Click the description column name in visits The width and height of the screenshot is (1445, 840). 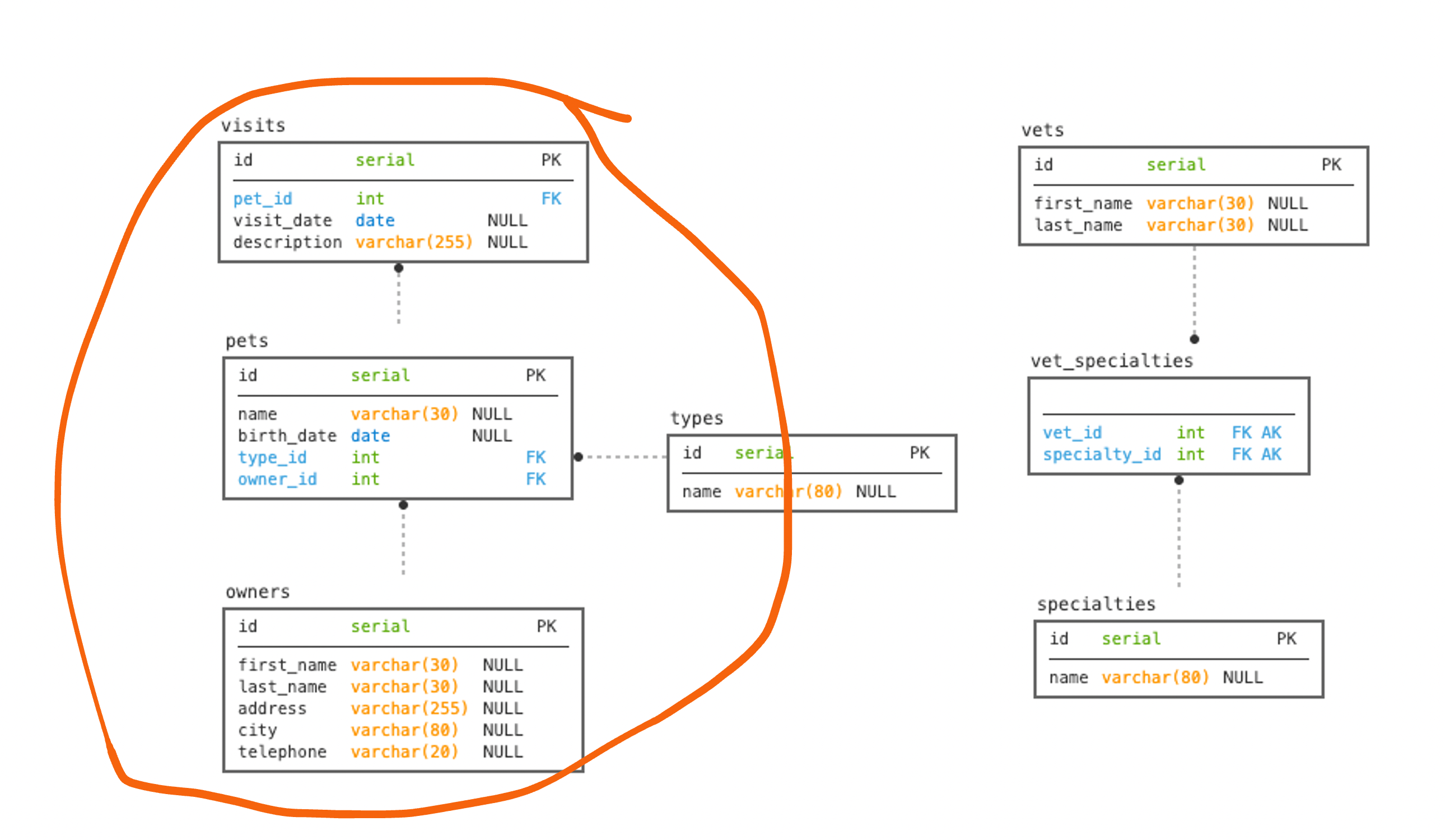(x=288, y=242)
